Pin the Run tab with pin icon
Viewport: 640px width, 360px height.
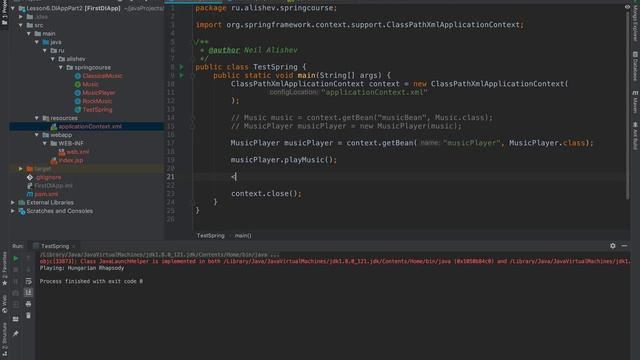(x=16, y=333)
